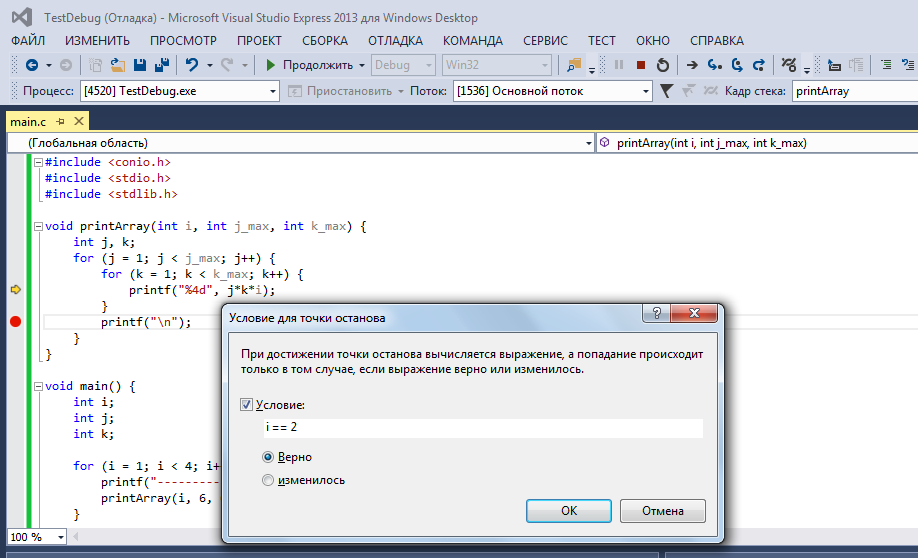Open the ОКНО menu
The width and height of the screenshot is (918, 558).
point(653,40)
